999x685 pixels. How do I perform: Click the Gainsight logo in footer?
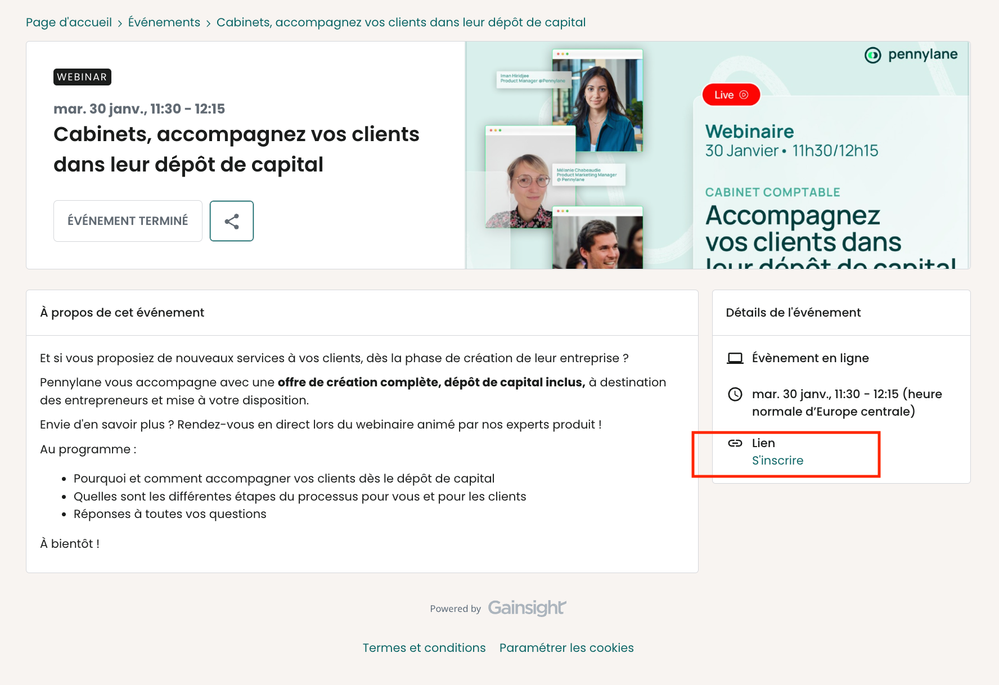(x=527, y=607)
